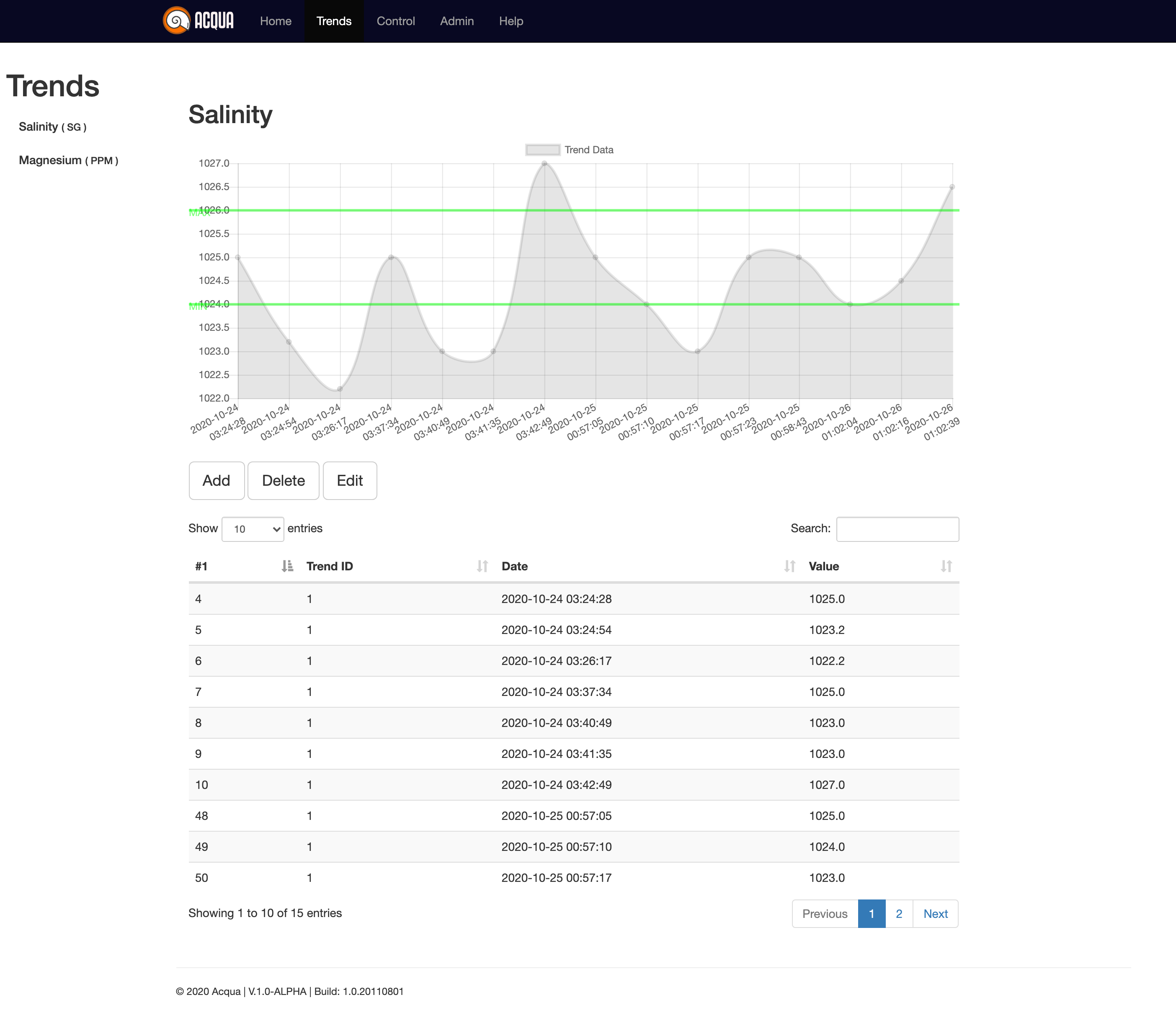1176x1023 pixels.
Task: Toggle the Trend Data legend swatch
Action: 542,150
